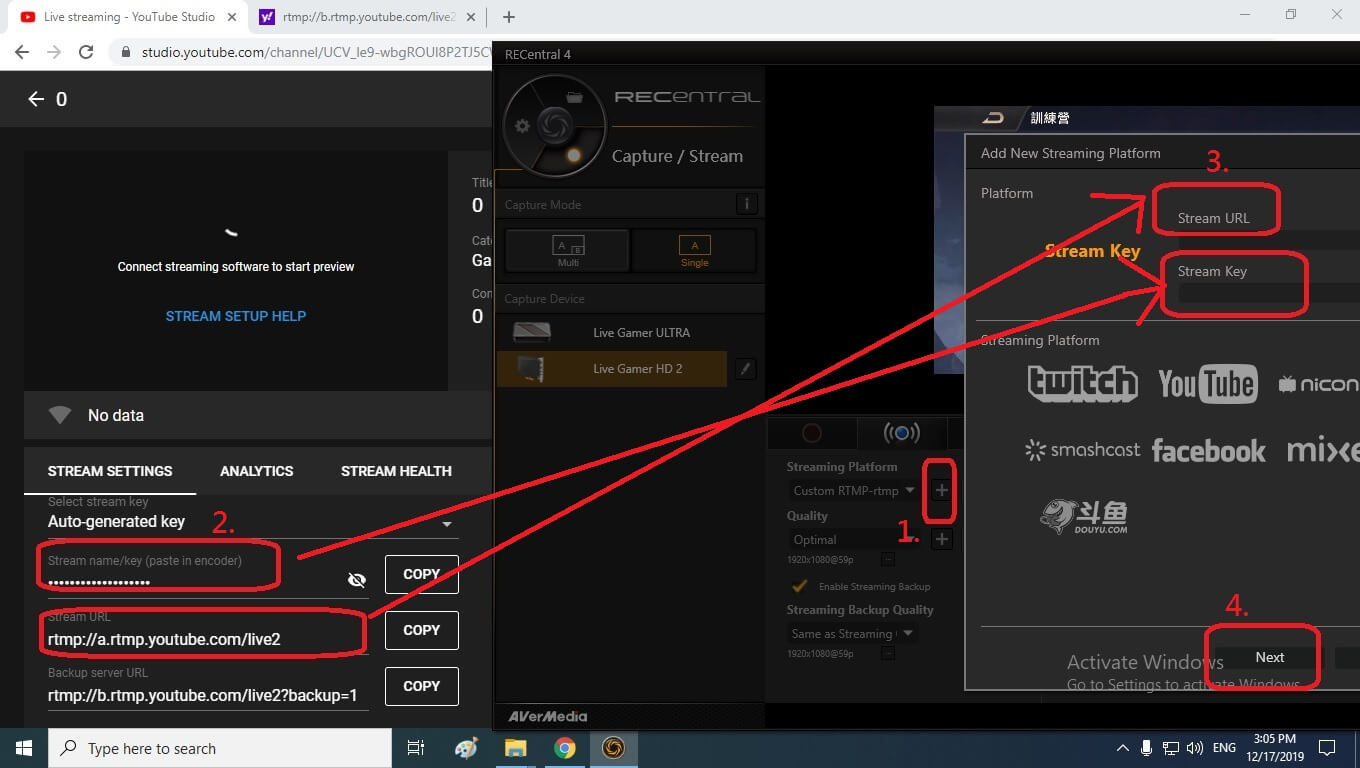Click the RECentral center swirl logo
1360x768 pixels.
553,126
